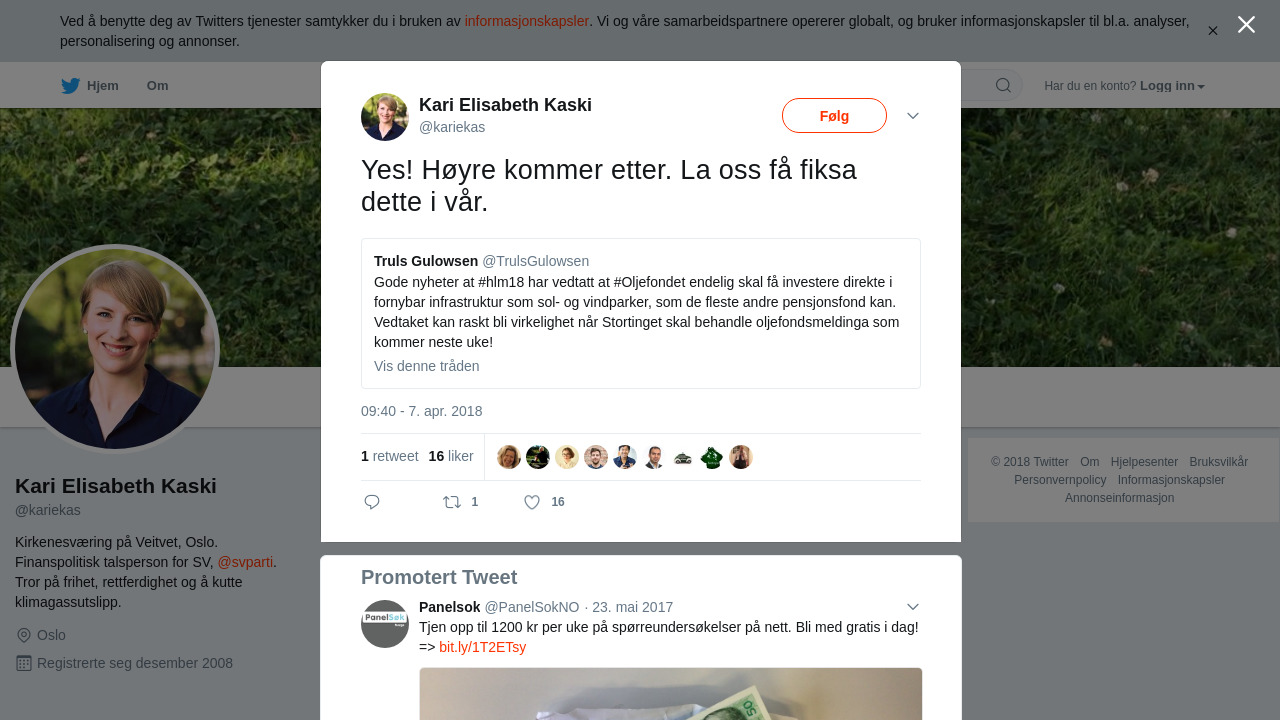Image resolution: width=1280 pixels, height=720 pixels.
Task: Click the search magnifier icon
Action: pyautogui.click(x=1003, y=85)
